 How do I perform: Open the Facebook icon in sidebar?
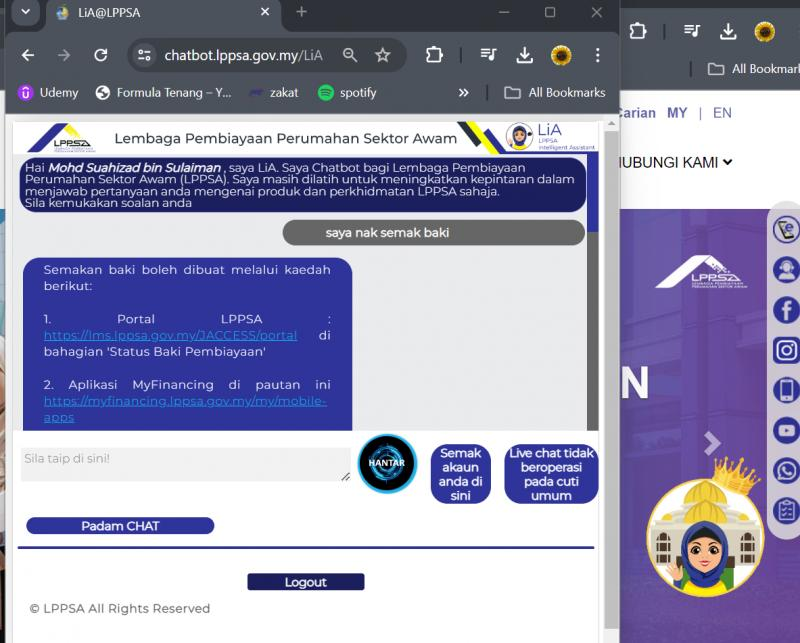tap(786, 310)
